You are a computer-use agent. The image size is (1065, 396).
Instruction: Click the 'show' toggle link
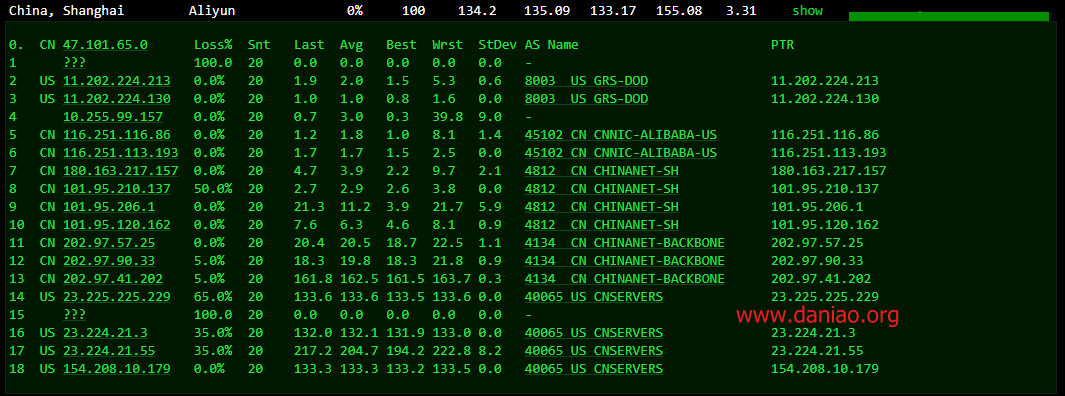coord(807,11)
